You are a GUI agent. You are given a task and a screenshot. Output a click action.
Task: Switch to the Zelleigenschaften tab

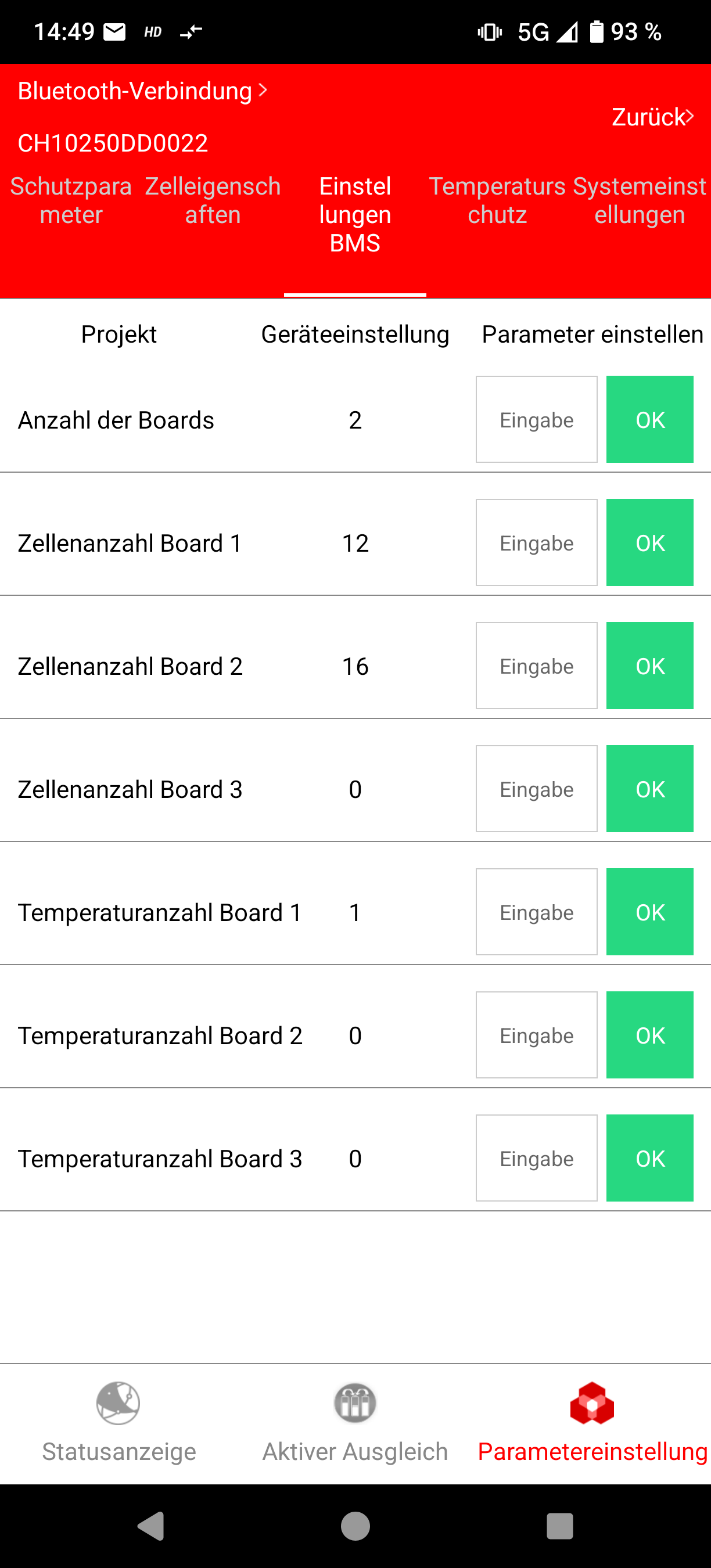click(x=213, y=200)
